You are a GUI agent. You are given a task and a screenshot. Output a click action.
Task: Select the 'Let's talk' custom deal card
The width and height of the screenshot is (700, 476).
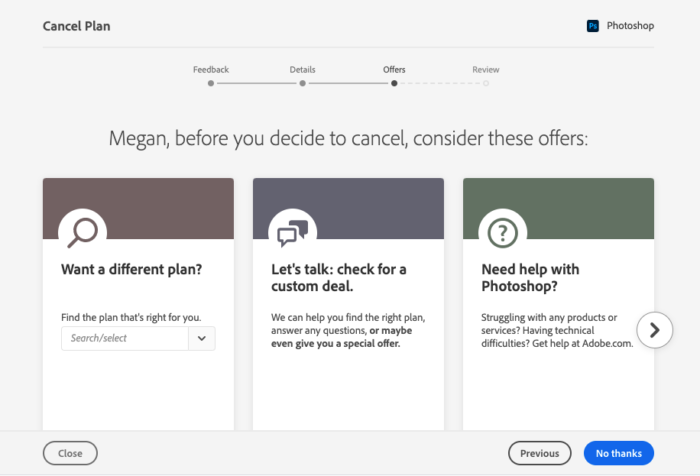348,304
